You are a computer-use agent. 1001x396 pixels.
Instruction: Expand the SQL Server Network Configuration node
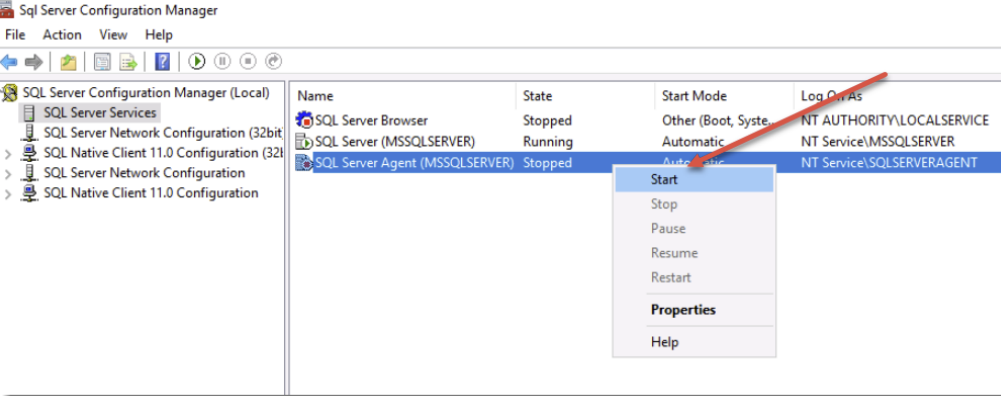8,174
